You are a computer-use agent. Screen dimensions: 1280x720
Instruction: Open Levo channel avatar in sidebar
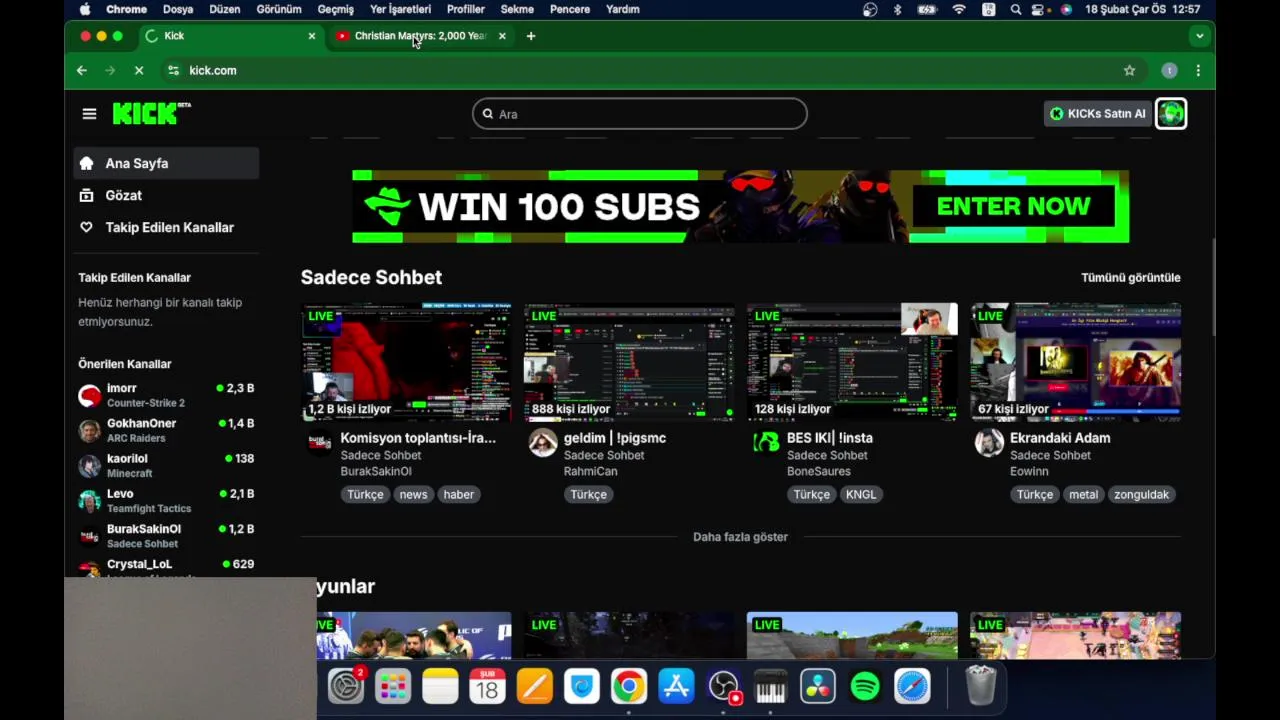click(x=90, y=501)
